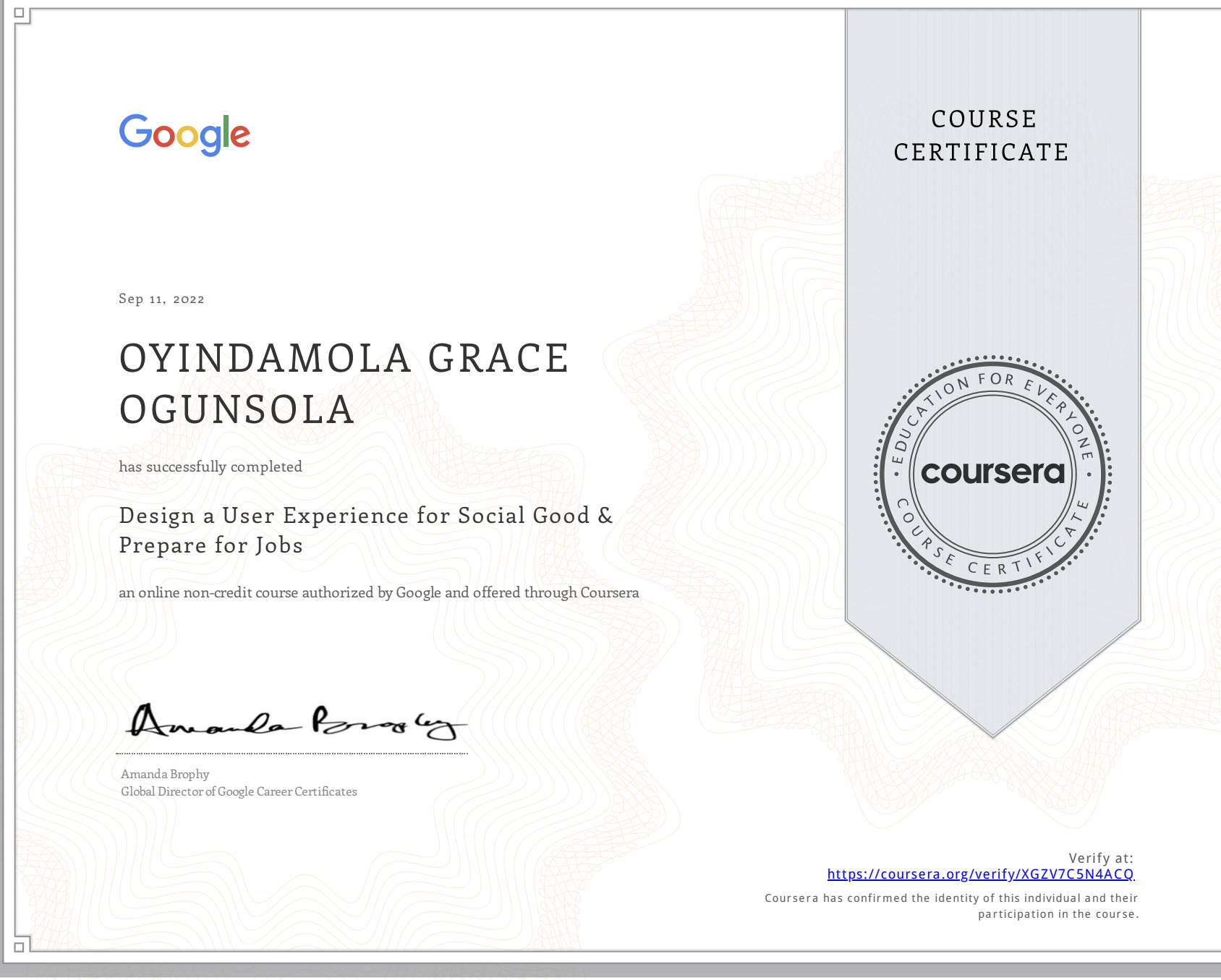Click the Amanda Brophy handwritten signature
This screenshot has width=1221, height=980.
point(297,722)
